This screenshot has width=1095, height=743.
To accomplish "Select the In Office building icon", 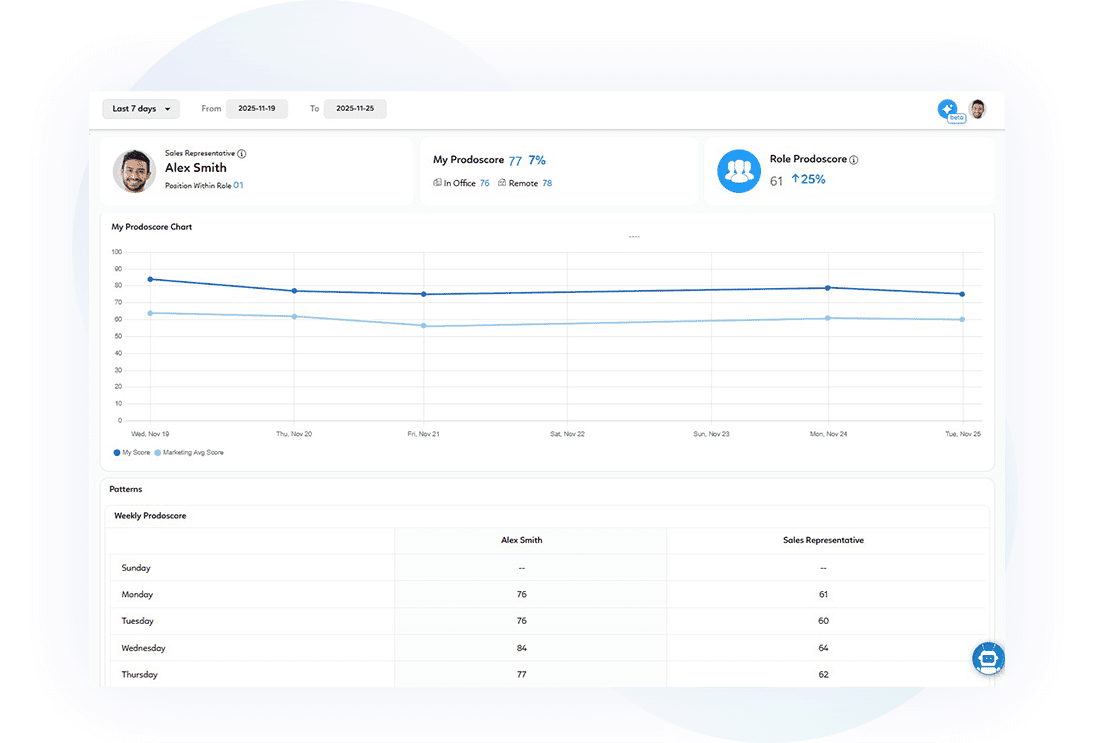I will click(x=438, y=183).
